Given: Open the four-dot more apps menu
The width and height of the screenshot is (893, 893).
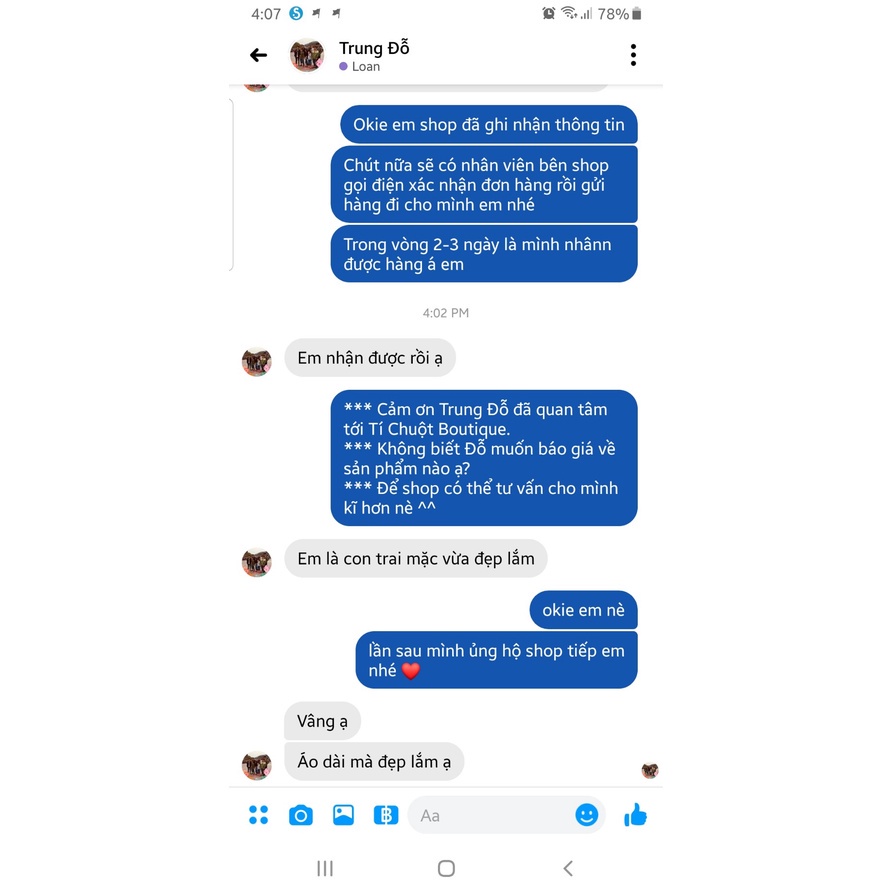Looking at the screenshot, I should (259, 815).
